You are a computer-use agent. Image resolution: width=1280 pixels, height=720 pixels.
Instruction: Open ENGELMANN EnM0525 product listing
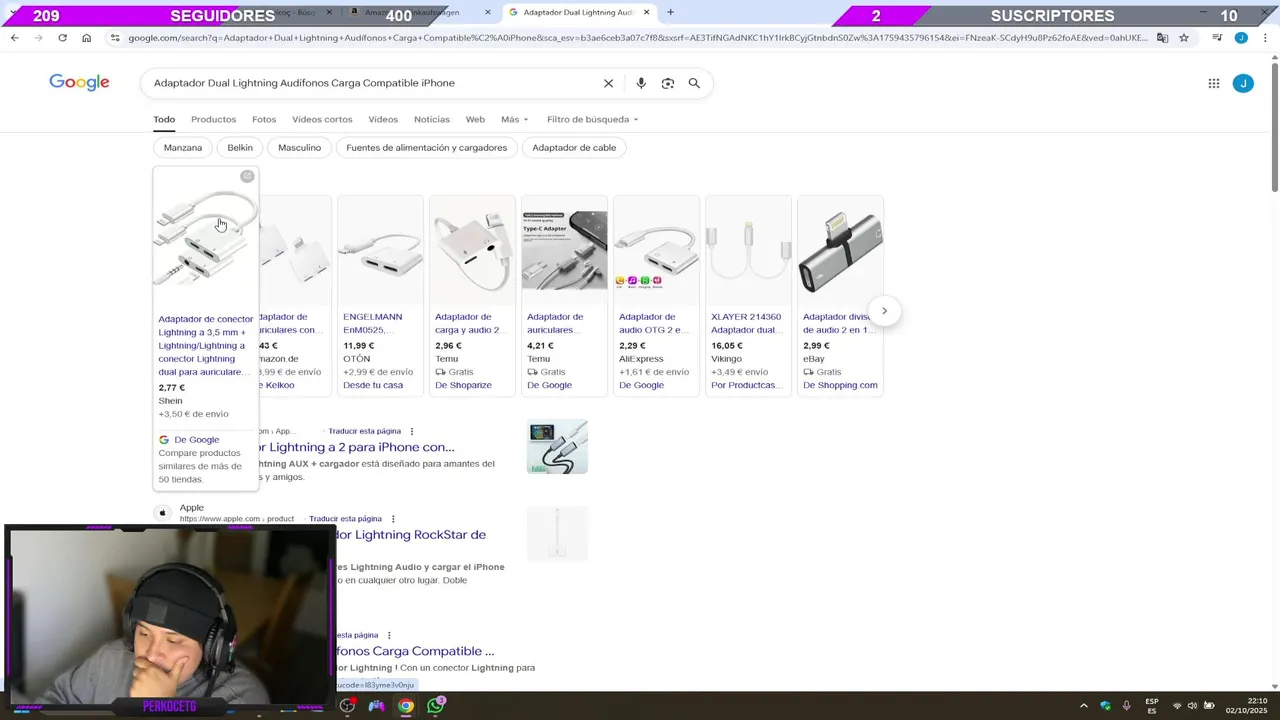[x=373, y=323]
